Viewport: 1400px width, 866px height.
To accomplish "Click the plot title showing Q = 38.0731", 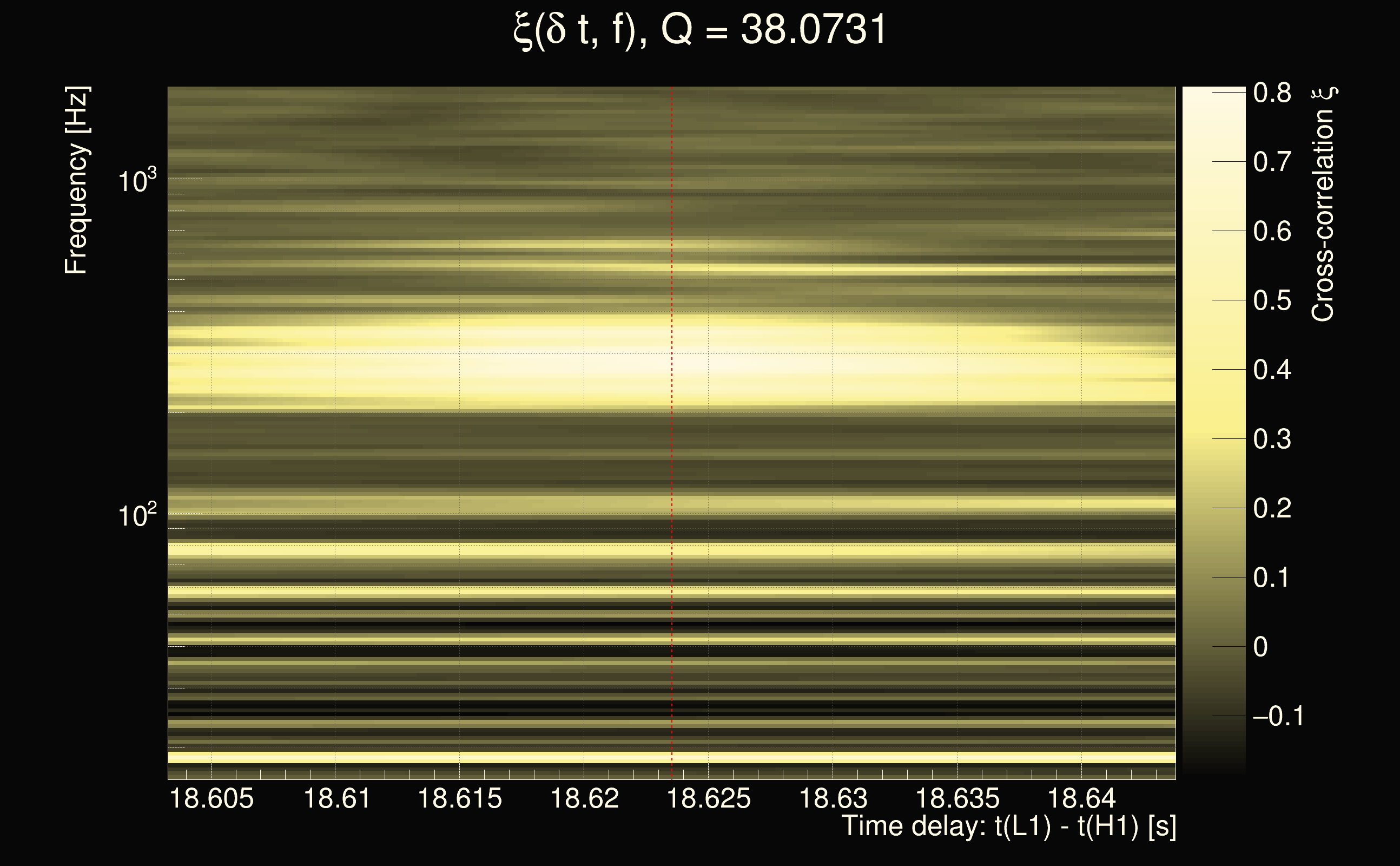I will pos(699,30).
